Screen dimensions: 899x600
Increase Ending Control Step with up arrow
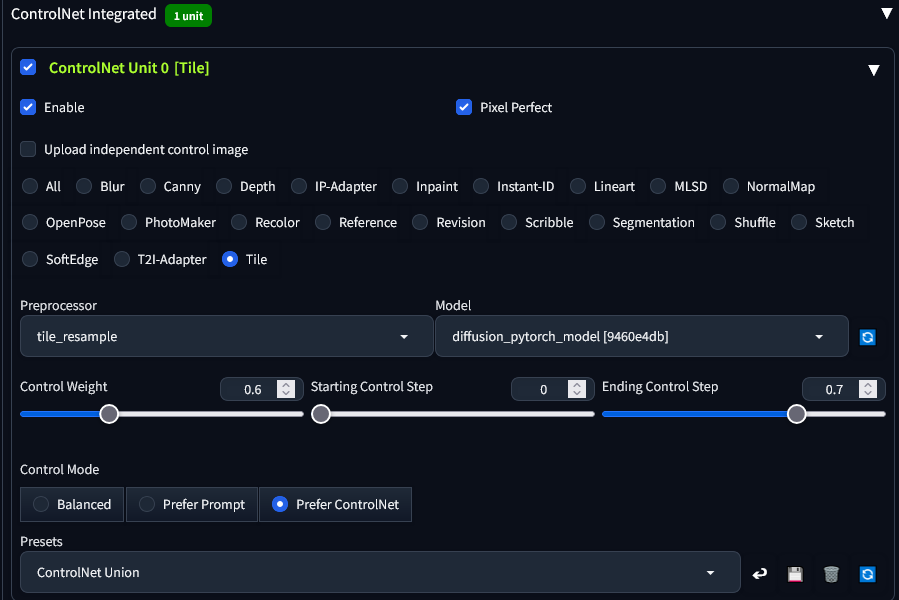click(x=868, y=385)
